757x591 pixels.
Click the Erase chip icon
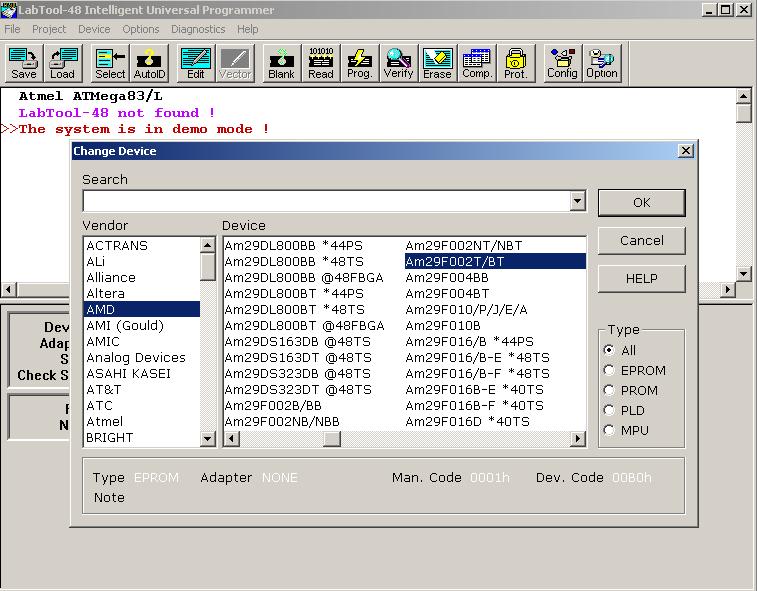(x=437, y=63)
